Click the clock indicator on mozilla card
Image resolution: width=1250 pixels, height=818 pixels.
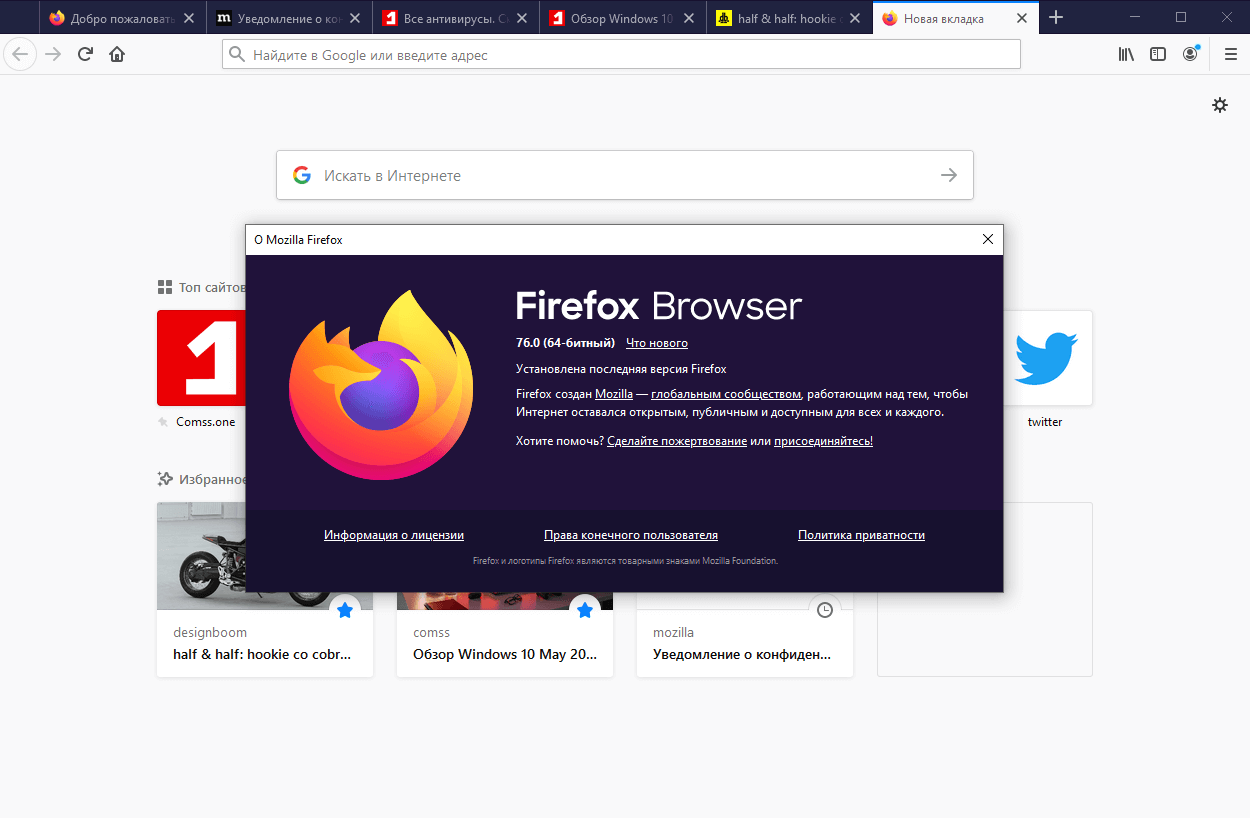pos(825,609)
